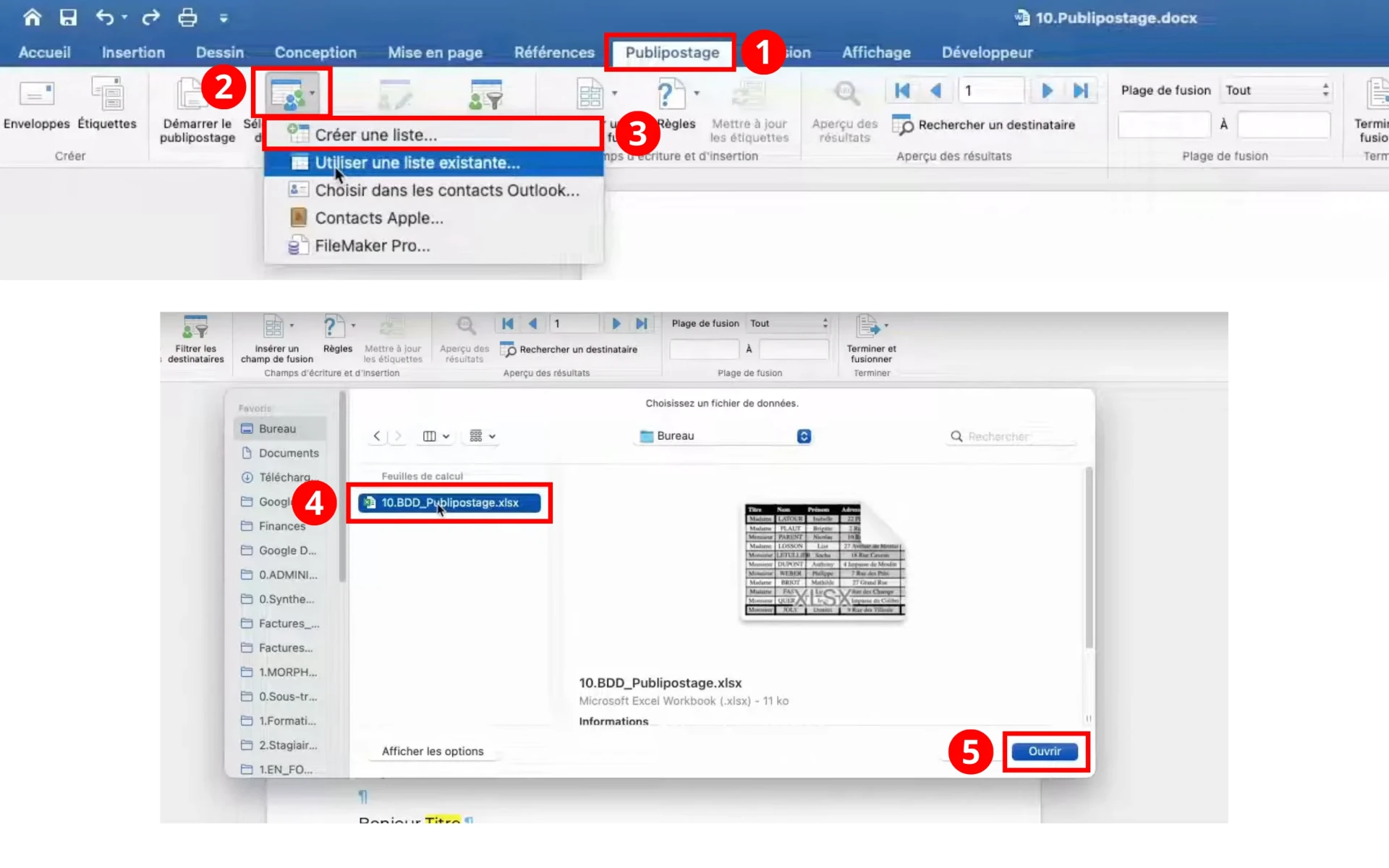Click Insérer un champ de fusion, lower ribbon
Viewport: 1389px width, 868px height.
coord(276,339)
